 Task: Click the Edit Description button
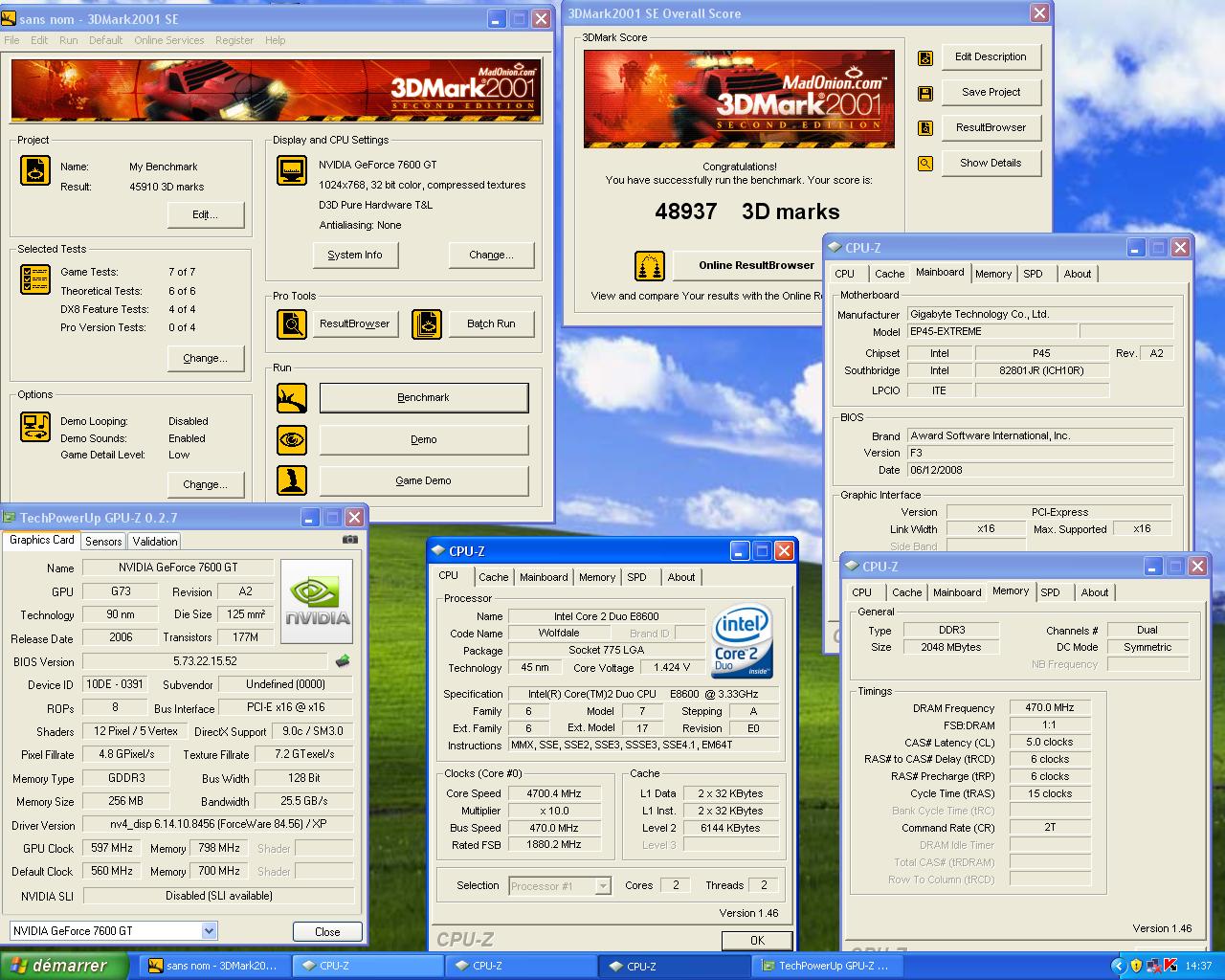[991, 56]
